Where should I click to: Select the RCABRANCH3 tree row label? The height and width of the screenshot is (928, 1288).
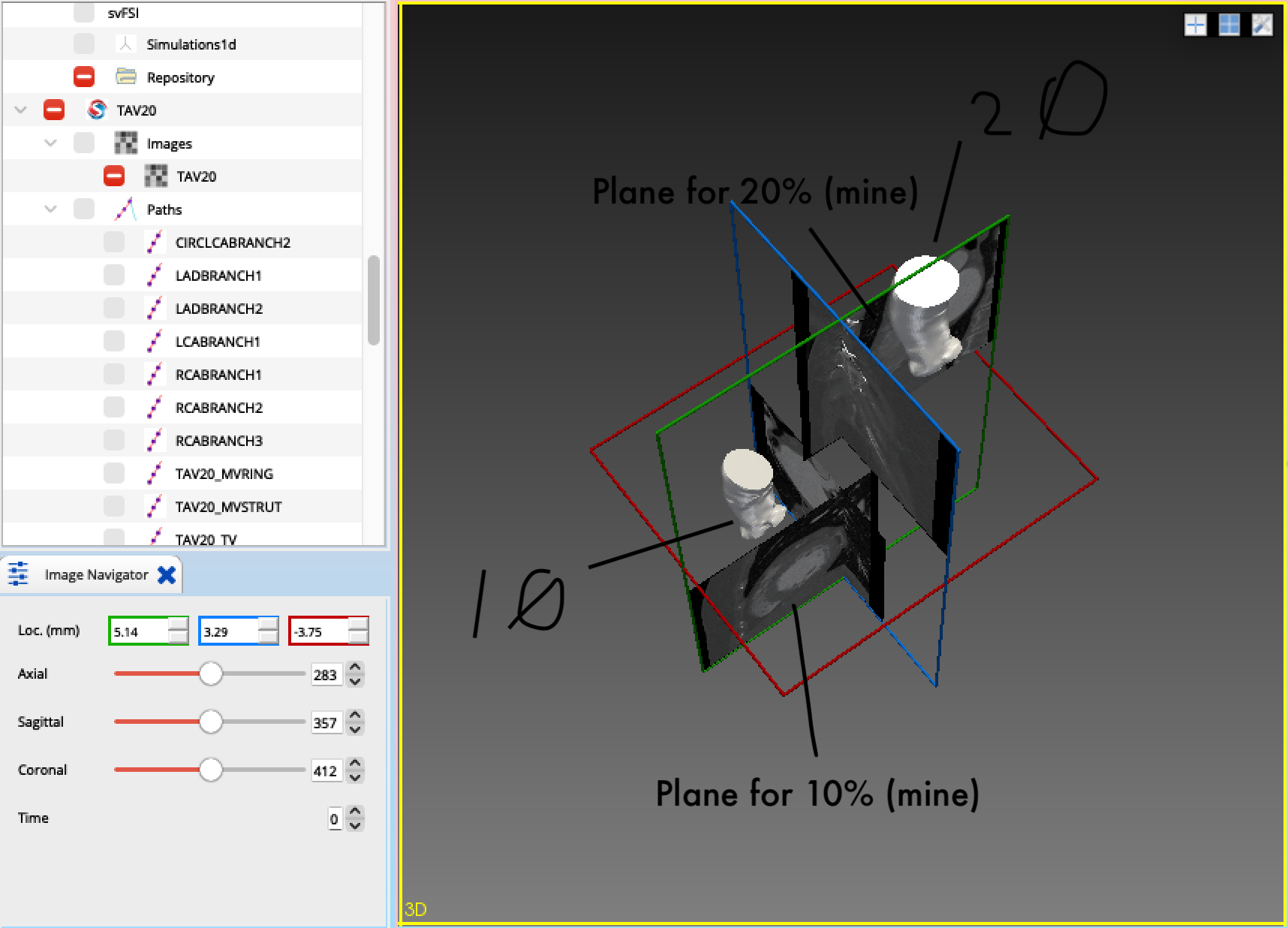pos(219,441)
